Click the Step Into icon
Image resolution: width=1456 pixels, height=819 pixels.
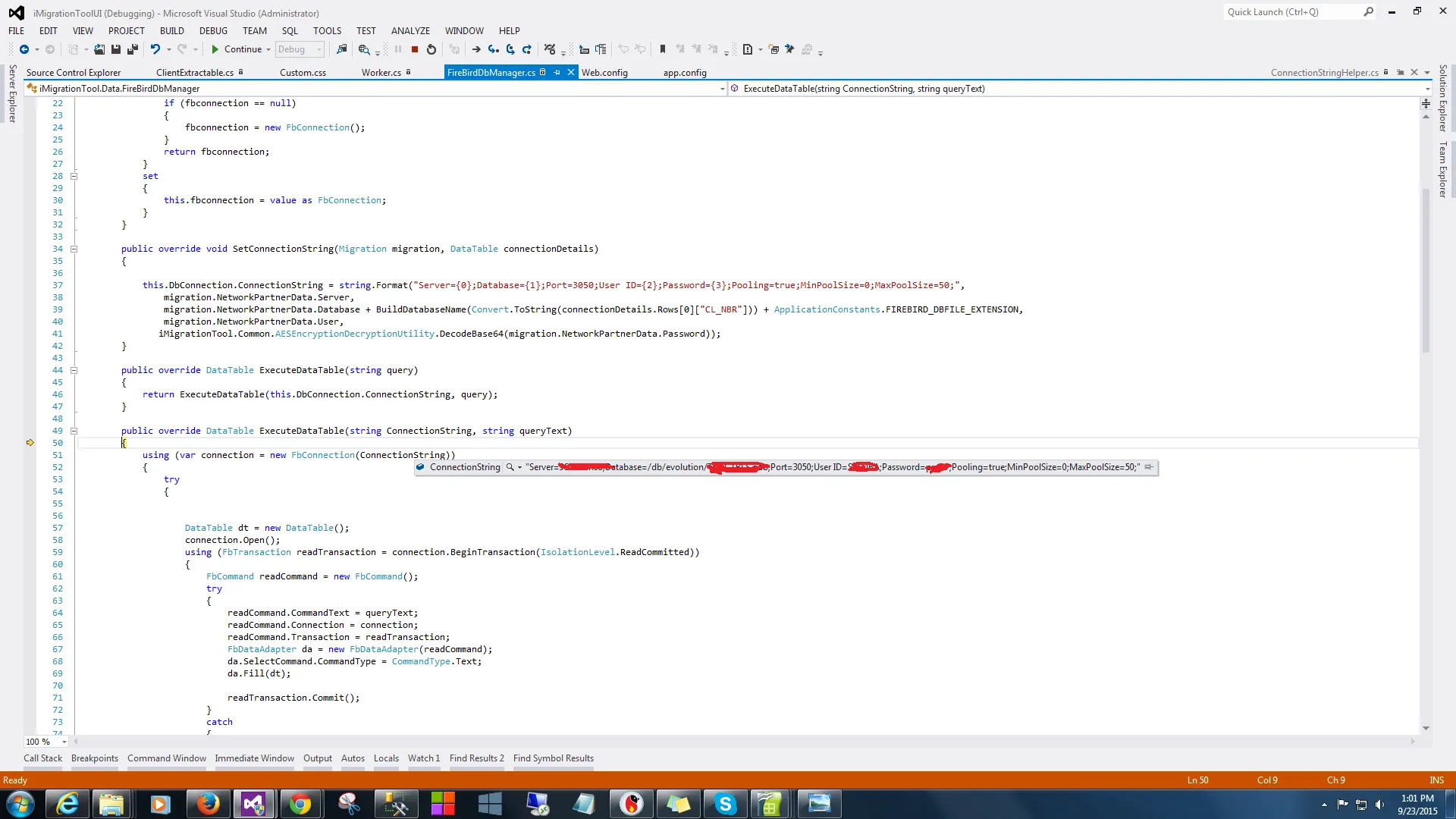tap(494, 49)
